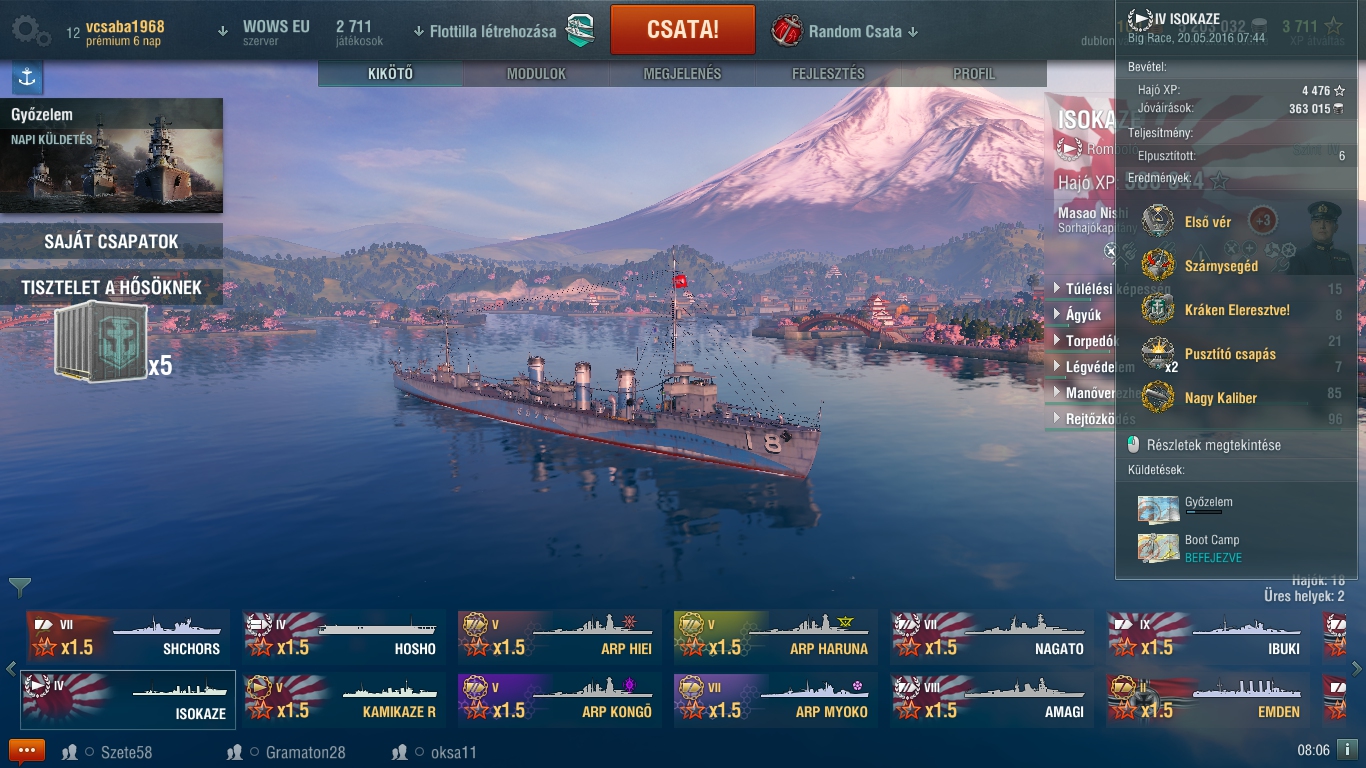Open the info icon by the clock
1366x768 pixels.
coord(1347,750)
